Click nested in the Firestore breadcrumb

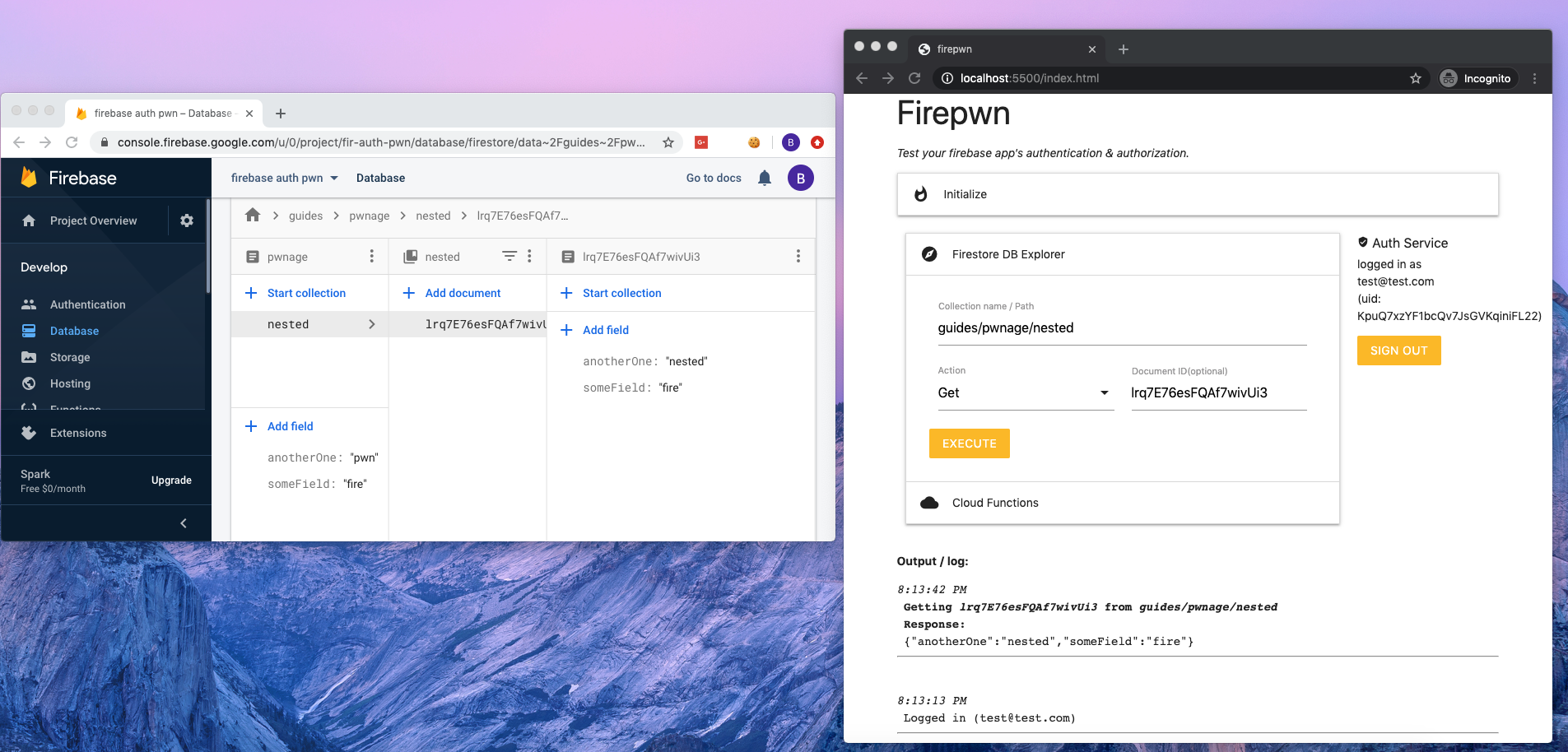coord(433,216)
